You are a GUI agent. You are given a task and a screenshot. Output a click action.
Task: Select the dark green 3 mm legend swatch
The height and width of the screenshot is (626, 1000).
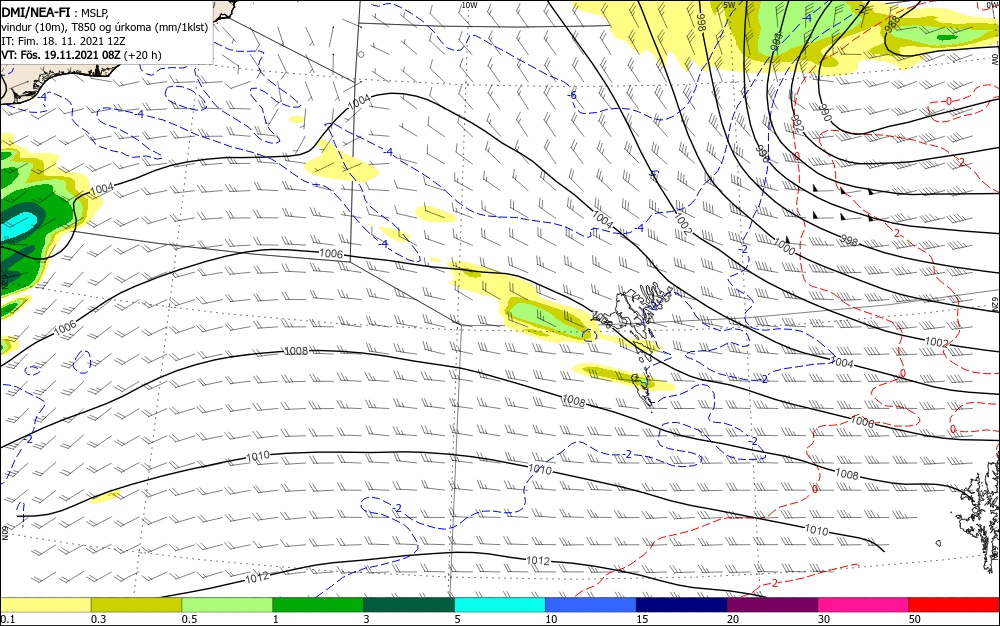409,605
